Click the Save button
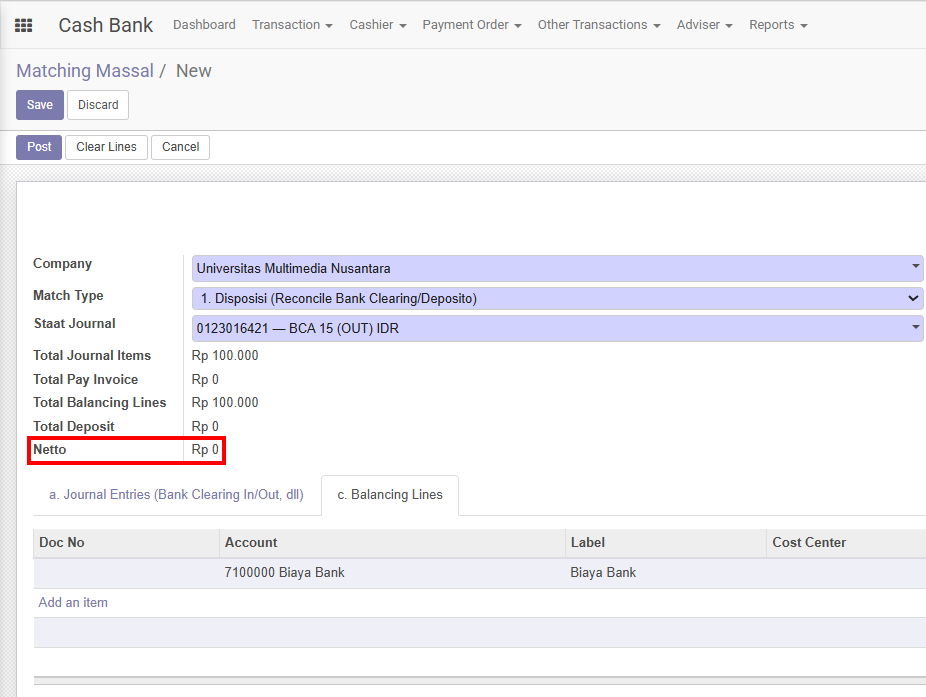The image size is (926, 697). pos(40,105)
